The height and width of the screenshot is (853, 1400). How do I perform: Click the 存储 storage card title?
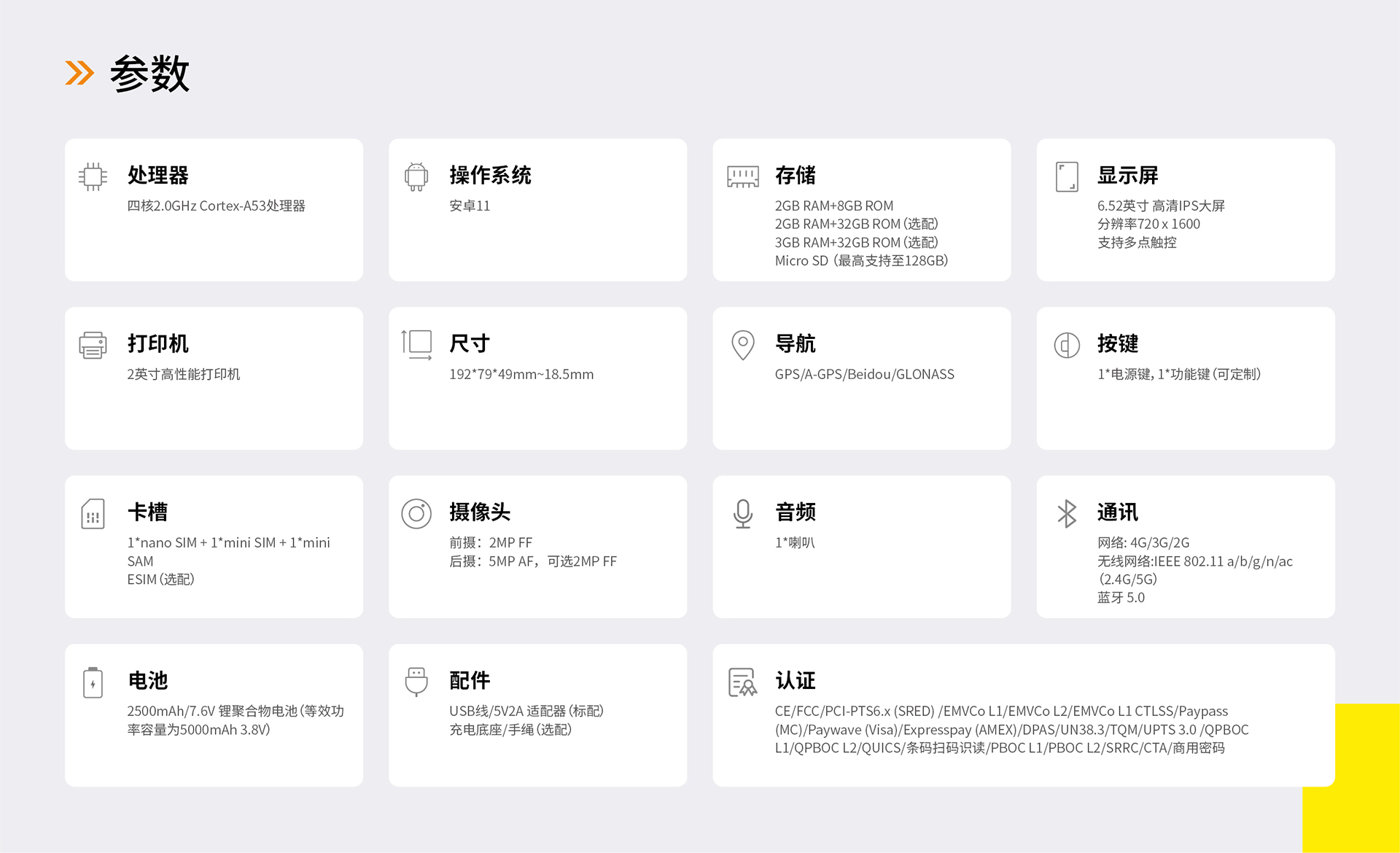point(795,175)
